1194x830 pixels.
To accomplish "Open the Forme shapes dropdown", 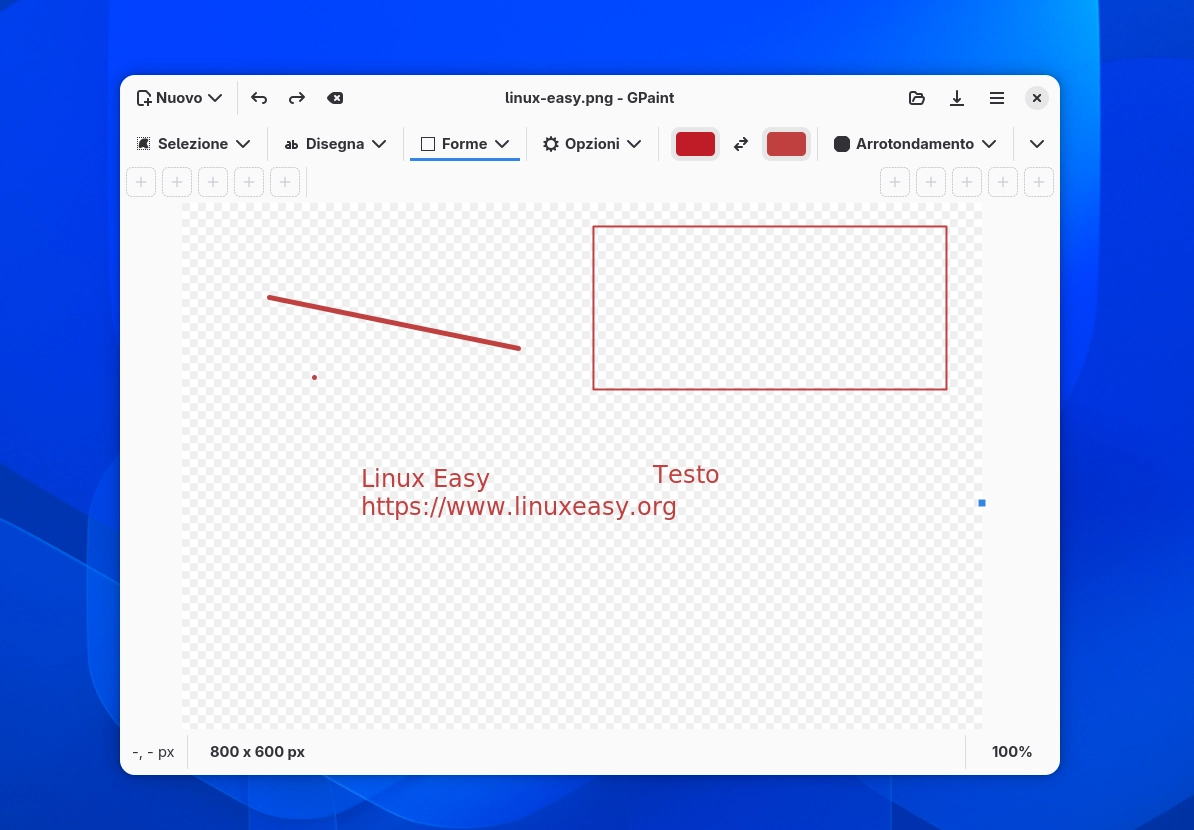I will [465, 144].
